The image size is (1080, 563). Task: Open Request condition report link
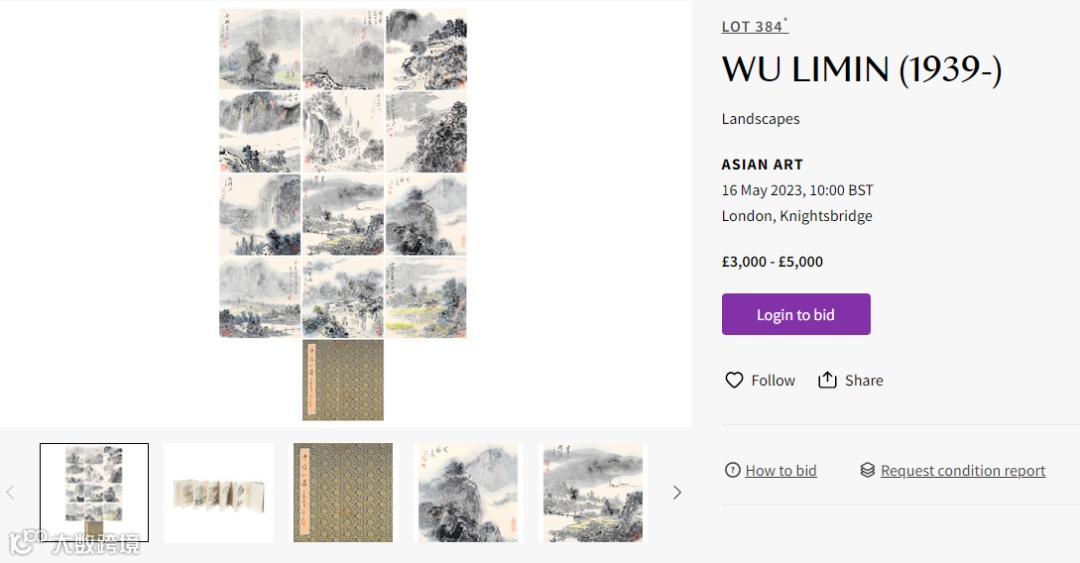pos(963,471)
